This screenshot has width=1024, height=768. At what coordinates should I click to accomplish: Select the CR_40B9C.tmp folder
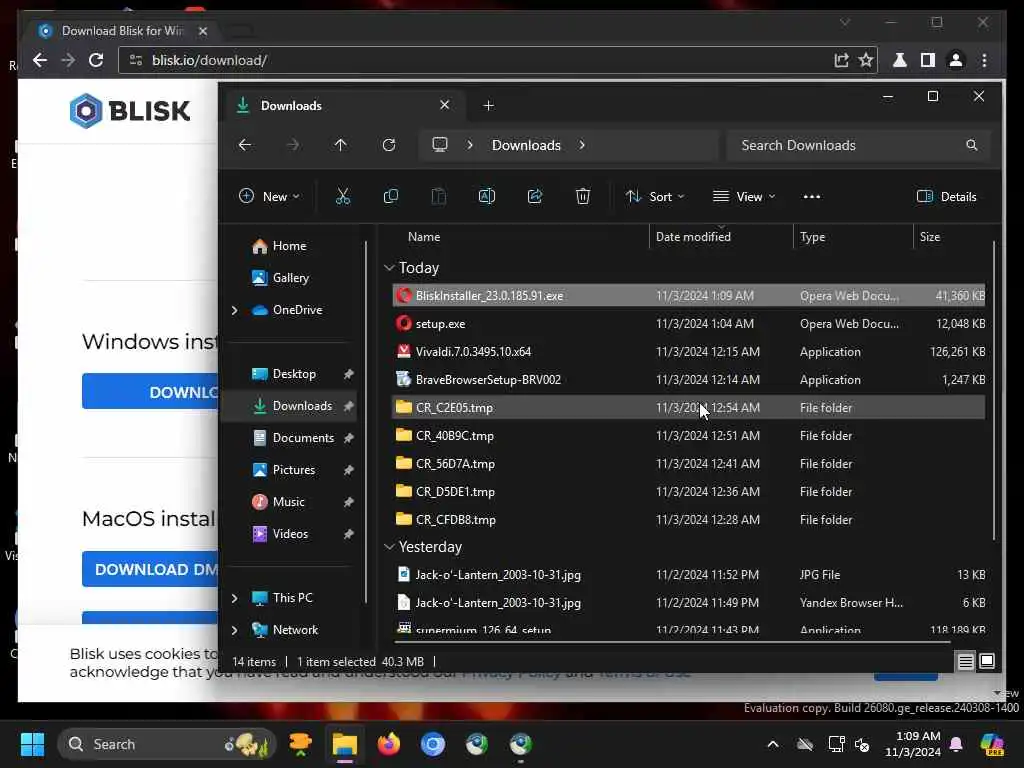pyautogui.click(x=688, y=436)
